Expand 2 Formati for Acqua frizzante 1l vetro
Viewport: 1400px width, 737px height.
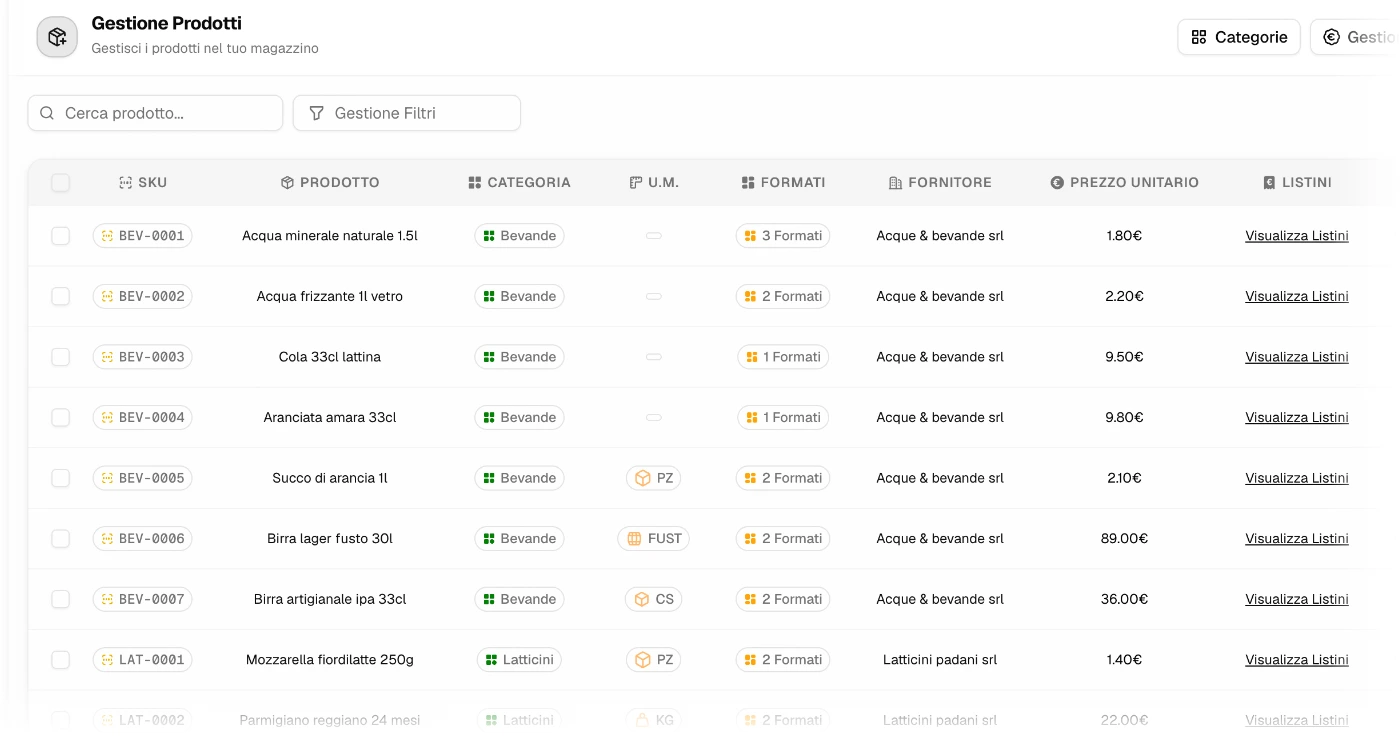783,296
